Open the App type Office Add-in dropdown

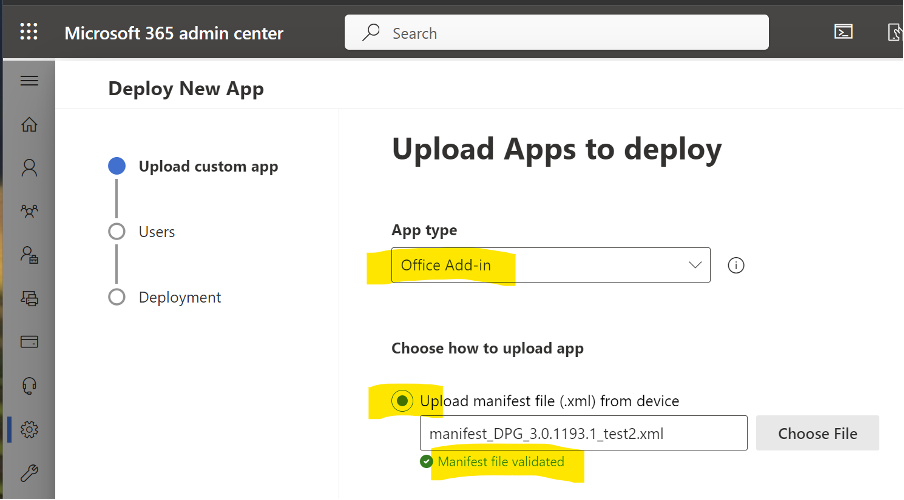551,265
